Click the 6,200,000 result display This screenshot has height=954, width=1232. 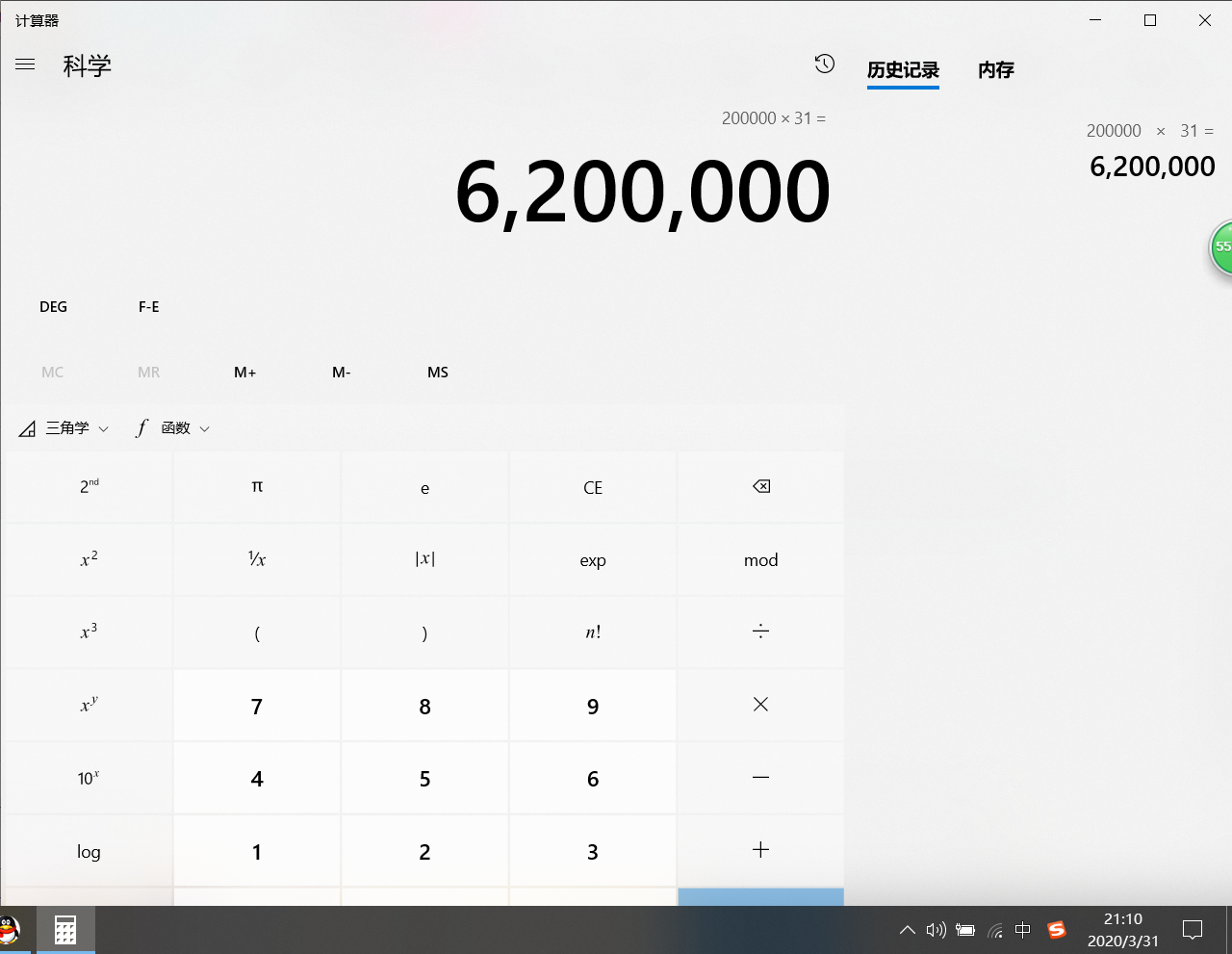point(642,193)
